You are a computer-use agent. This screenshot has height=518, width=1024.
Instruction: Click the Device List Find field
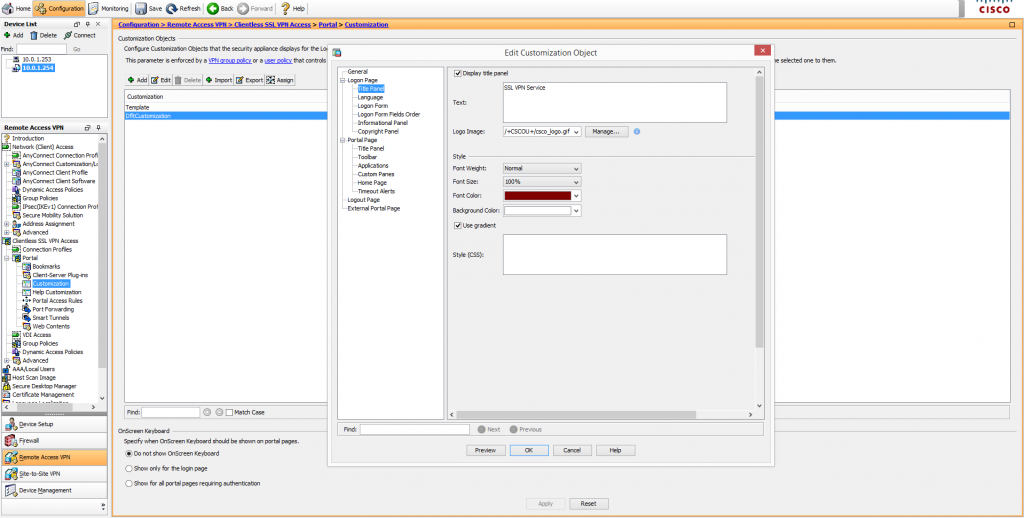click(41, 49)
